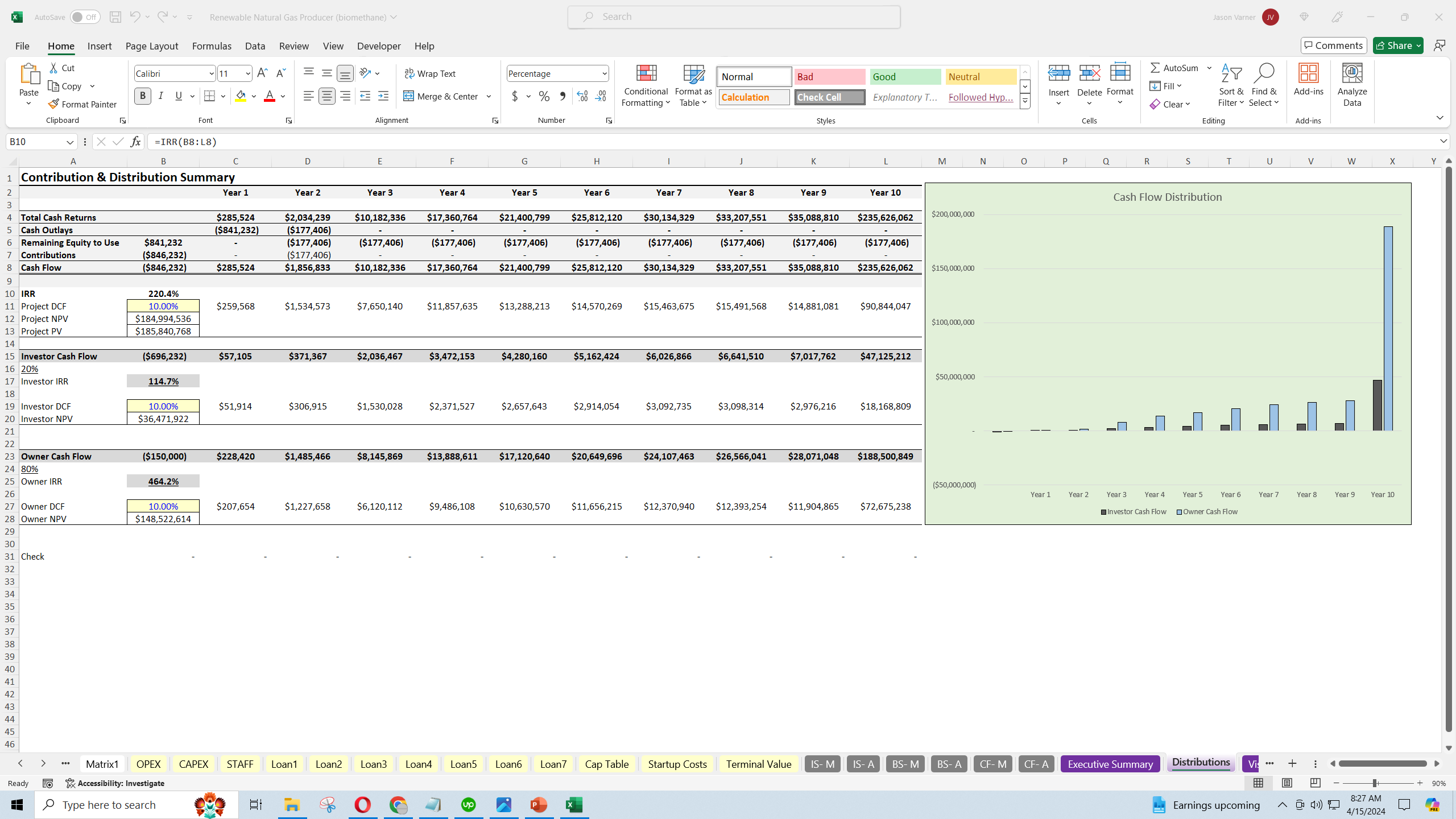The width and height of the screenshot is (1456, 819).
Task: Decrease decimal places
Action: pos(601,96)
